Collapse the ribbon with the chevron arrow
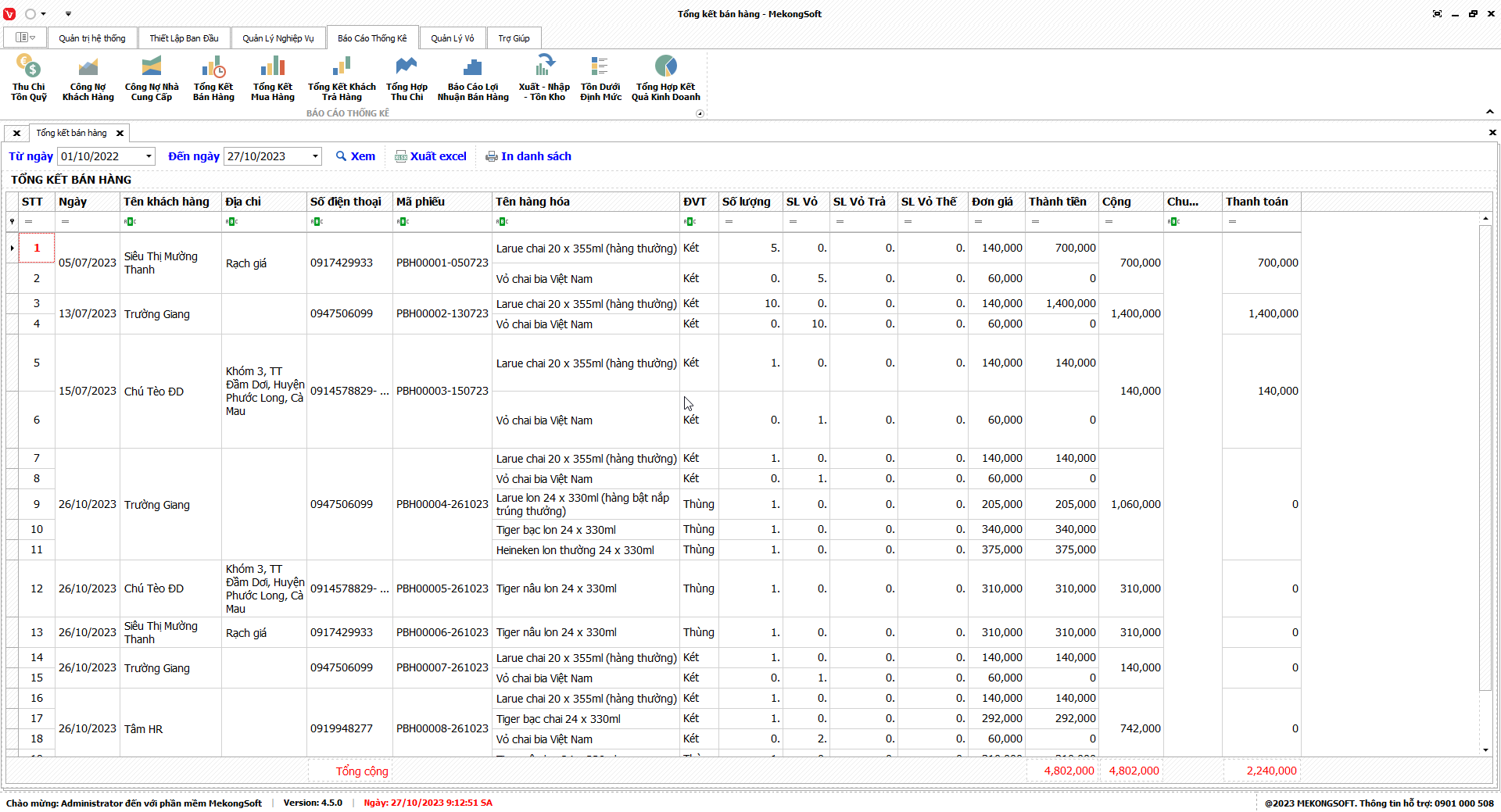The image size is (1501, 812). [1490, 112]
